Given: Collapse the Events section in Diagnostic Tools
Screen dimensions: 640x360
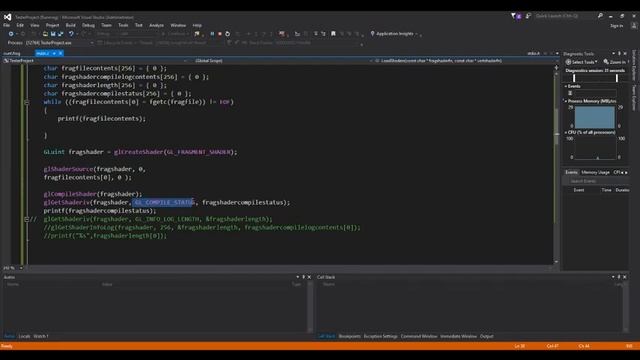Looking at the screenshot, I should pyautogui.click(x=566, y=86).
